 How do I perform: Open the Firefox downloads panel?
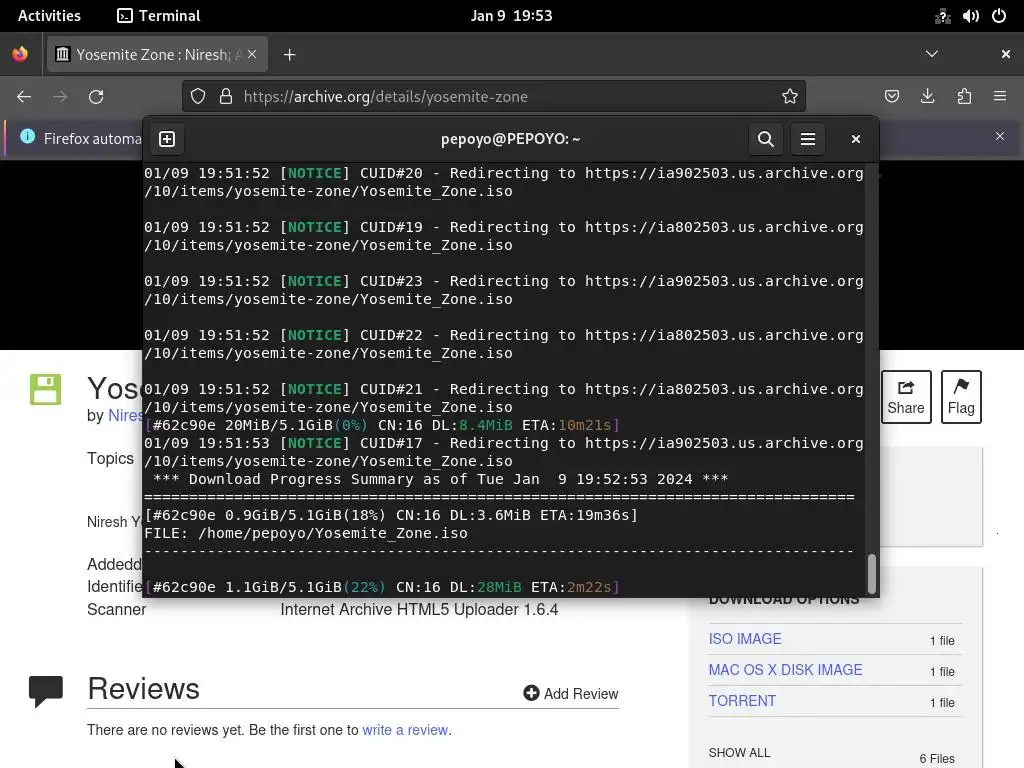pyautogui.click(x=927, y=97)
